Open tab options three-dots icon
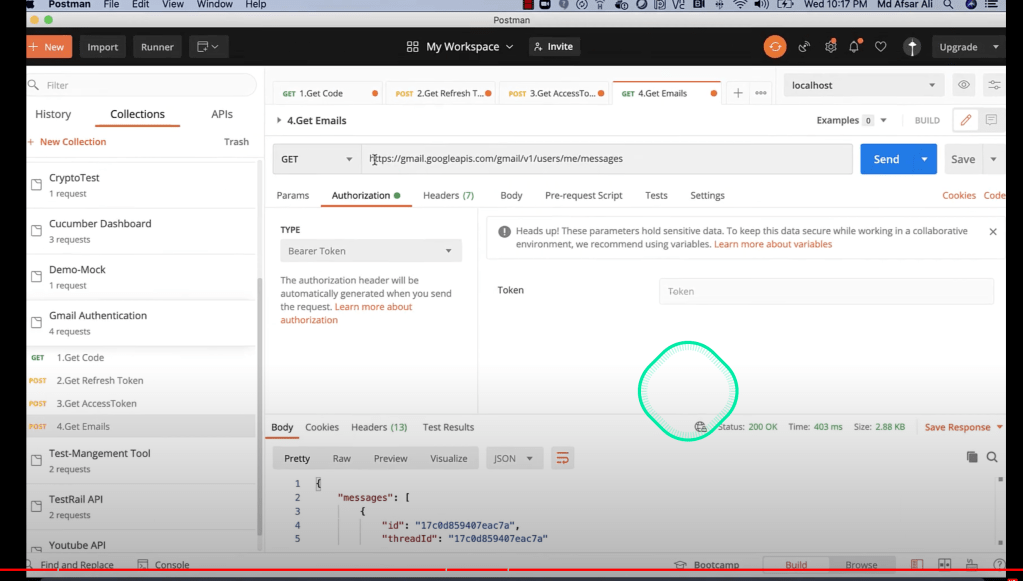Image resolution: width=1023 pixels, height=581 pixels. tap(761, 93)
